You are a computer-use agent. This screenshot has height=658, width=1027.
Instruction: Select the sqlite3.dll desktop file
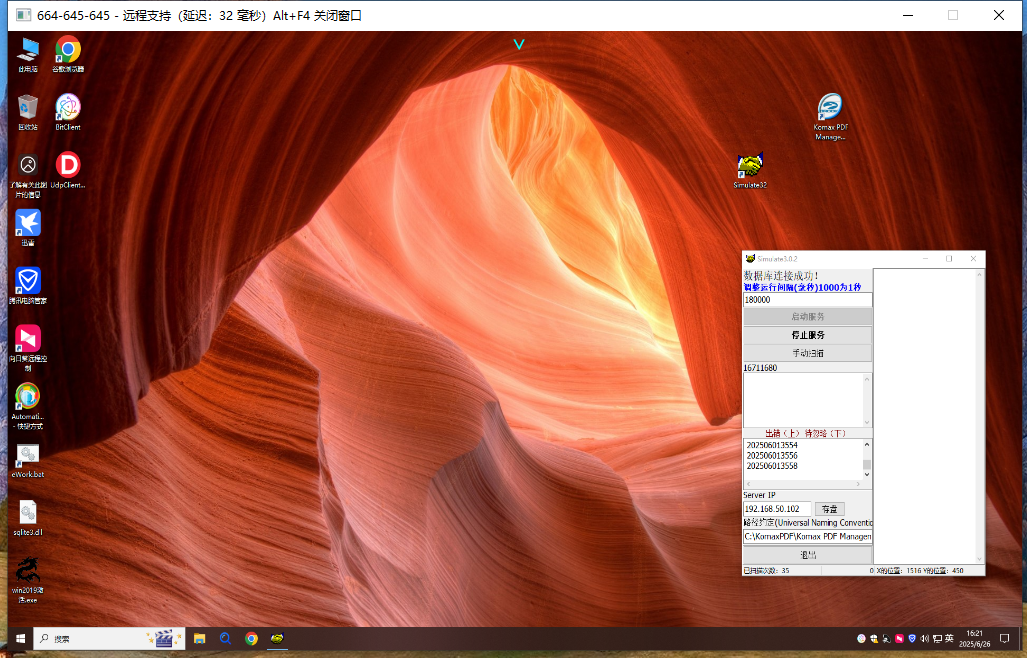click(28, 518)
